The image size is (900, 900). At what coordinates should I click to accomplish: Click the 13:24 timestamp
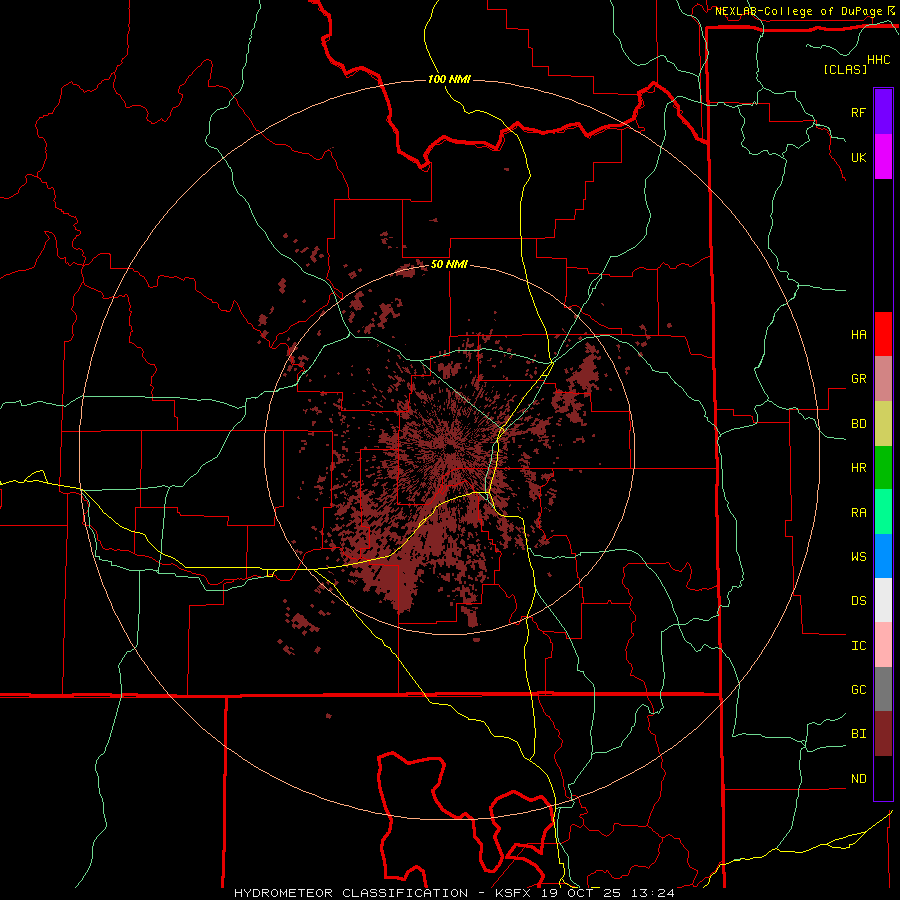(x=653, y=893)
